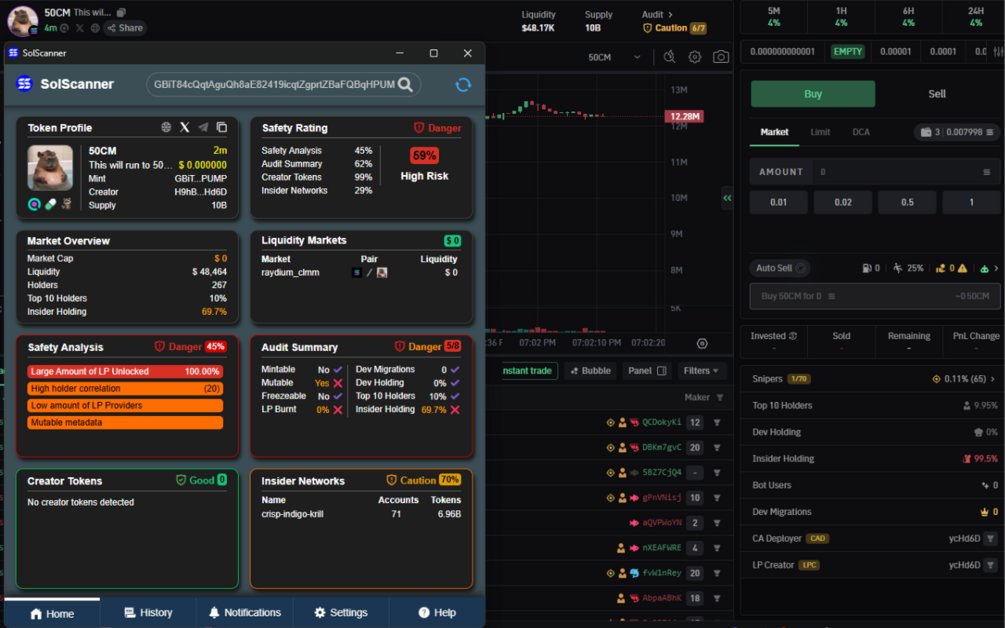
Task: Click the search magnifier in SolScanner
Action: point(405,85)
